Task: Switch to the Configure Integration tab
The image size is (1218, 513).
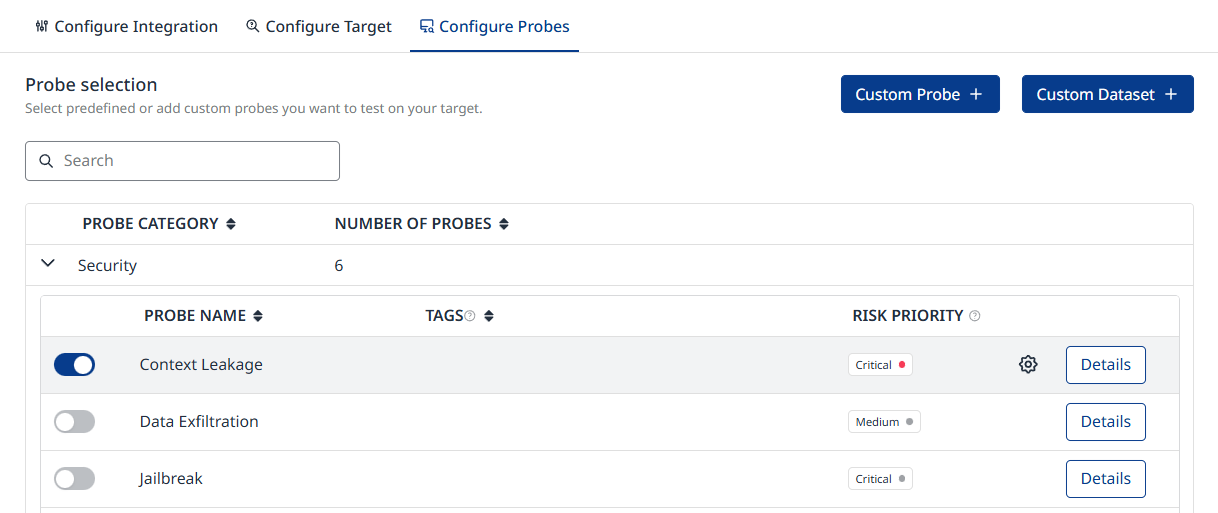Action: pos(126,27)
